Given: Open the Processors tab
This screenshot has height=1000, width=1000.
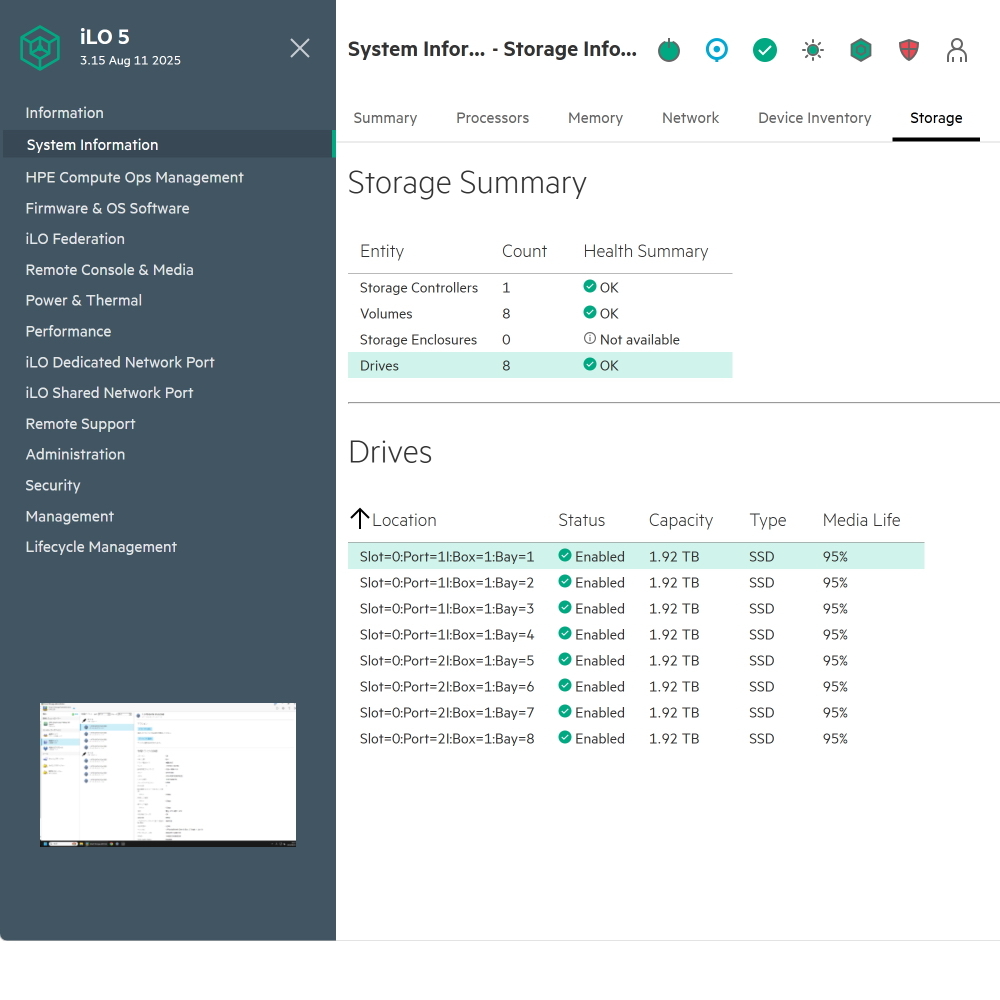Looking at the screenshot, I should (x=492, y=118).
